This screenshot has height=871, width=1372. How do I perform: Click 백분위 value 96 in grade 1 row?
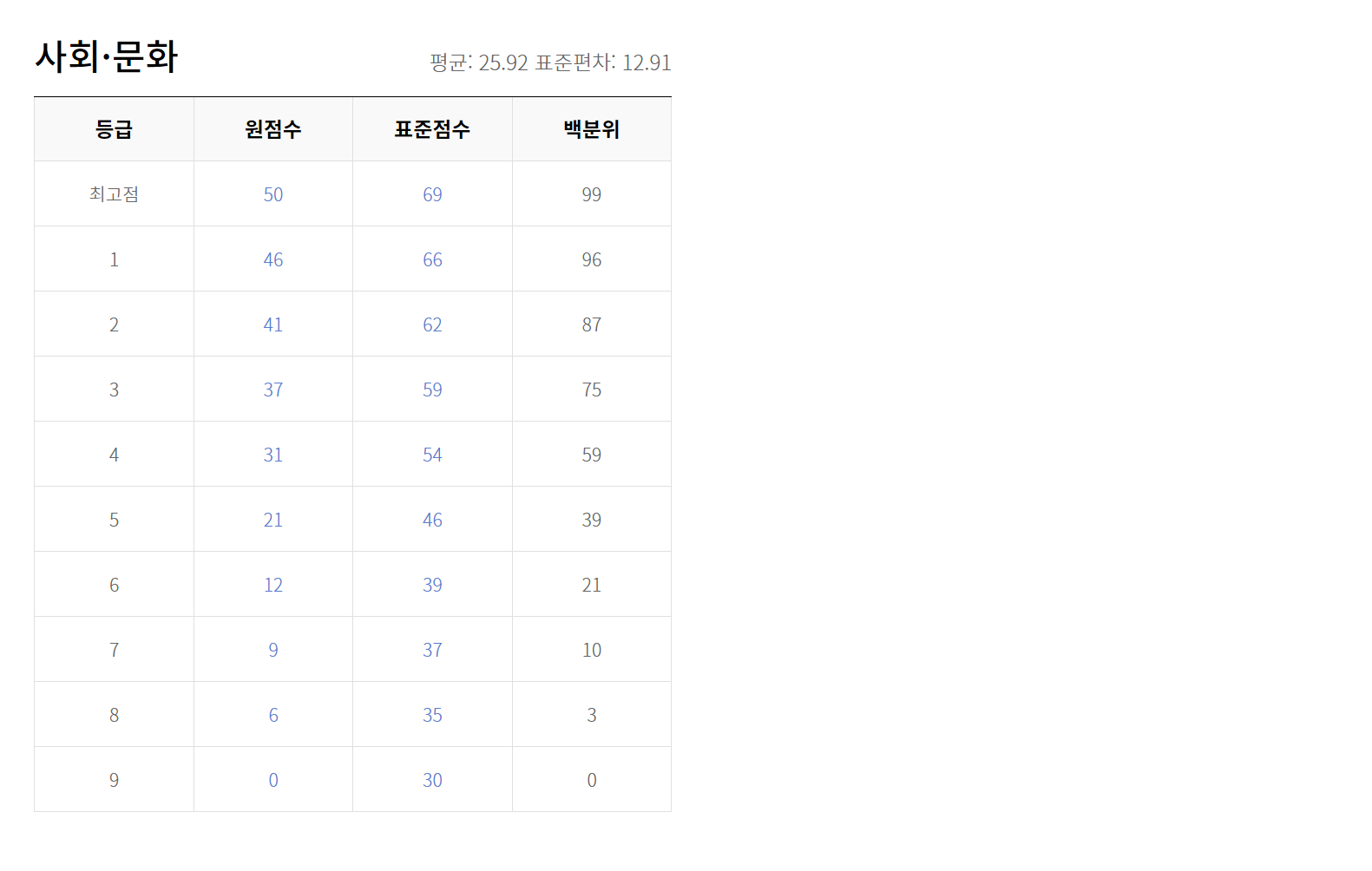(592, 259)
